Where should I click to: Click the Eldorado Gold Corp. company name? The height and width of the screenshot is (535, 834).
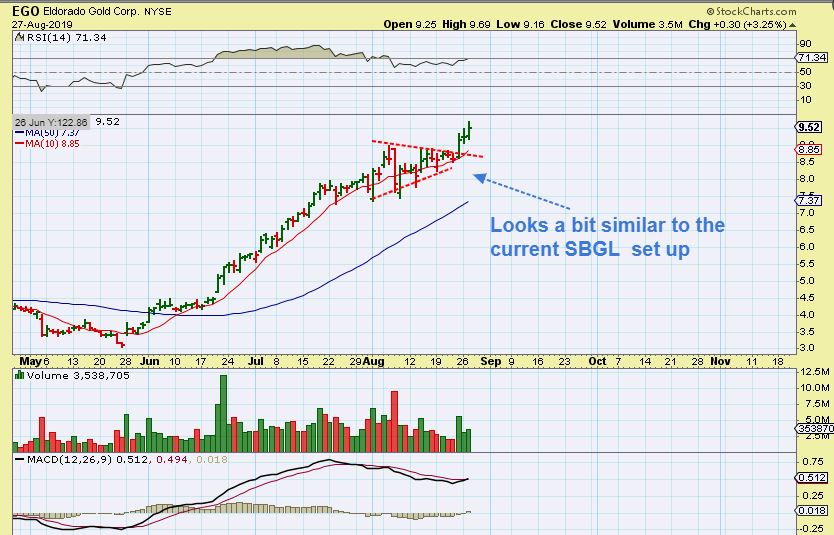coord(92,11)
